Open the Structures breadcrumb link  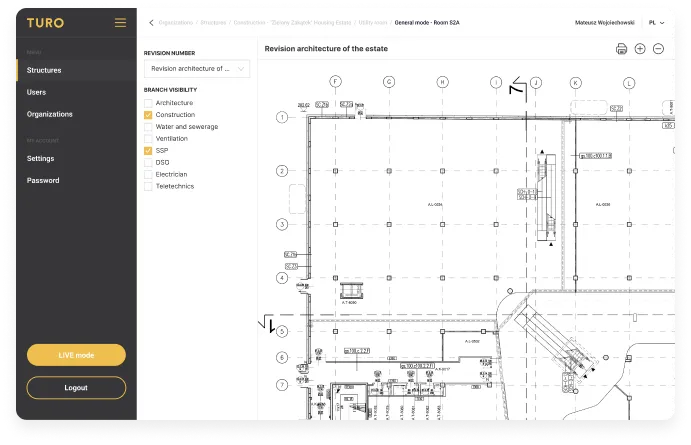point(213,22)
